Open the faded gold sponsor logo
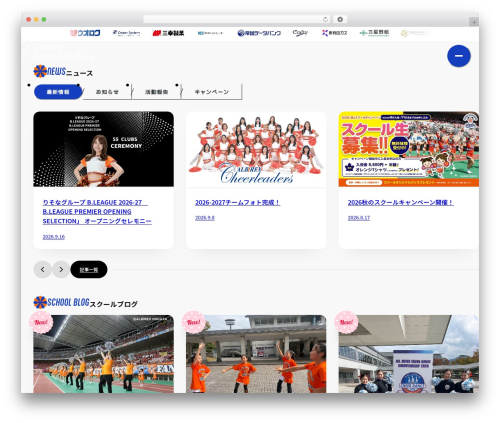The height and width of the screenshot is (423, 500). 415,33
